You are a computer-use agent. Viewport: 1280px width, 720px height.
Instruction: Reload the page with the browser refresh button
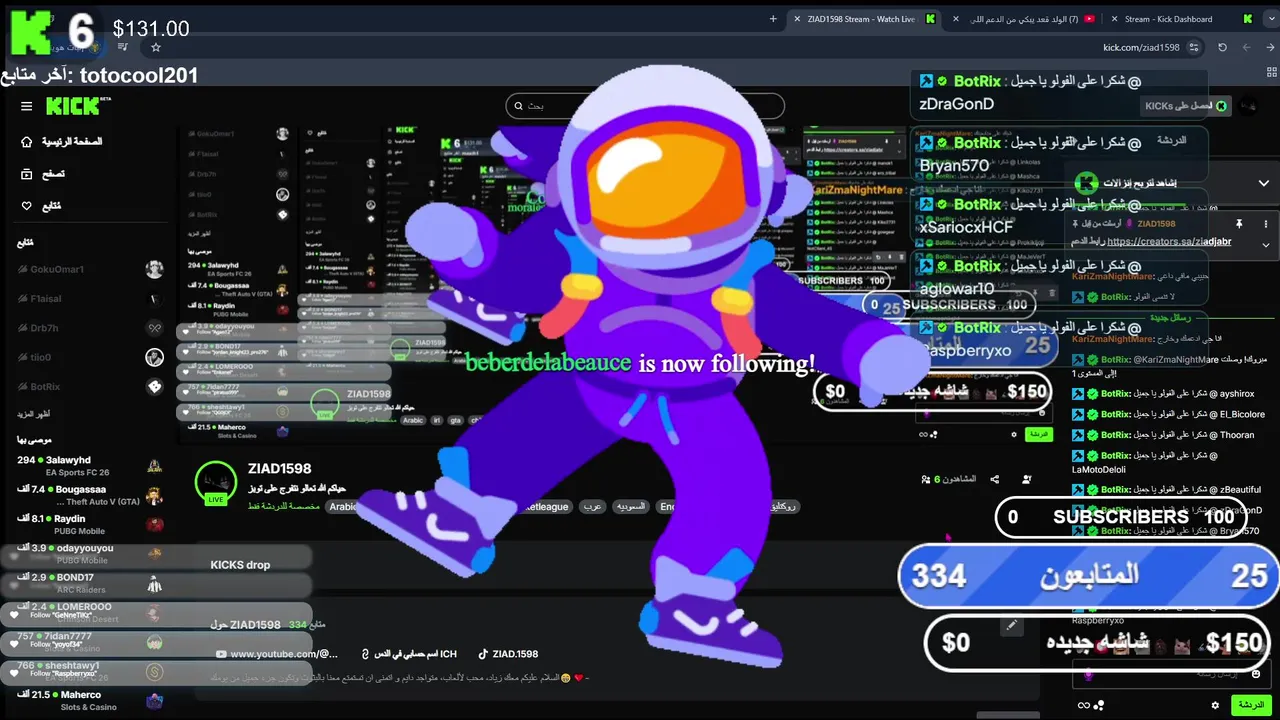[x=1222, y=47]
